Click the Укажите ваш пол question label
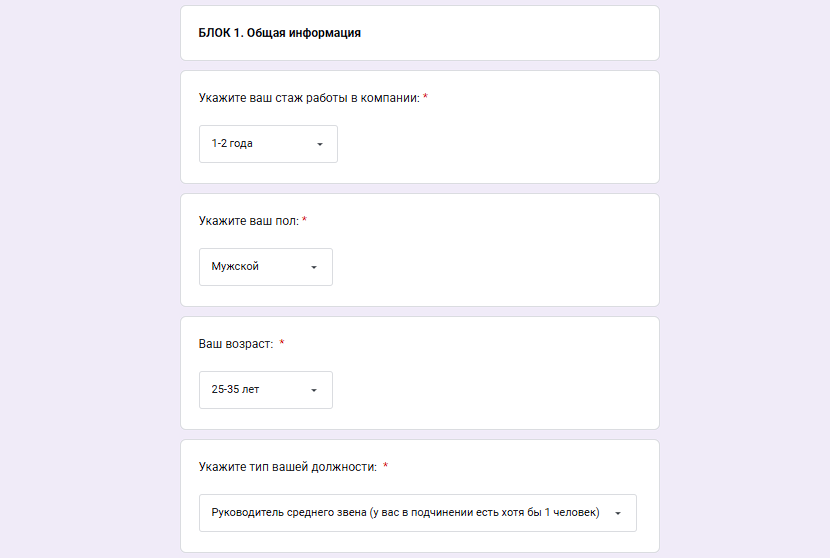830x558 pixels. pyautogui.click(x=249, y=221)
